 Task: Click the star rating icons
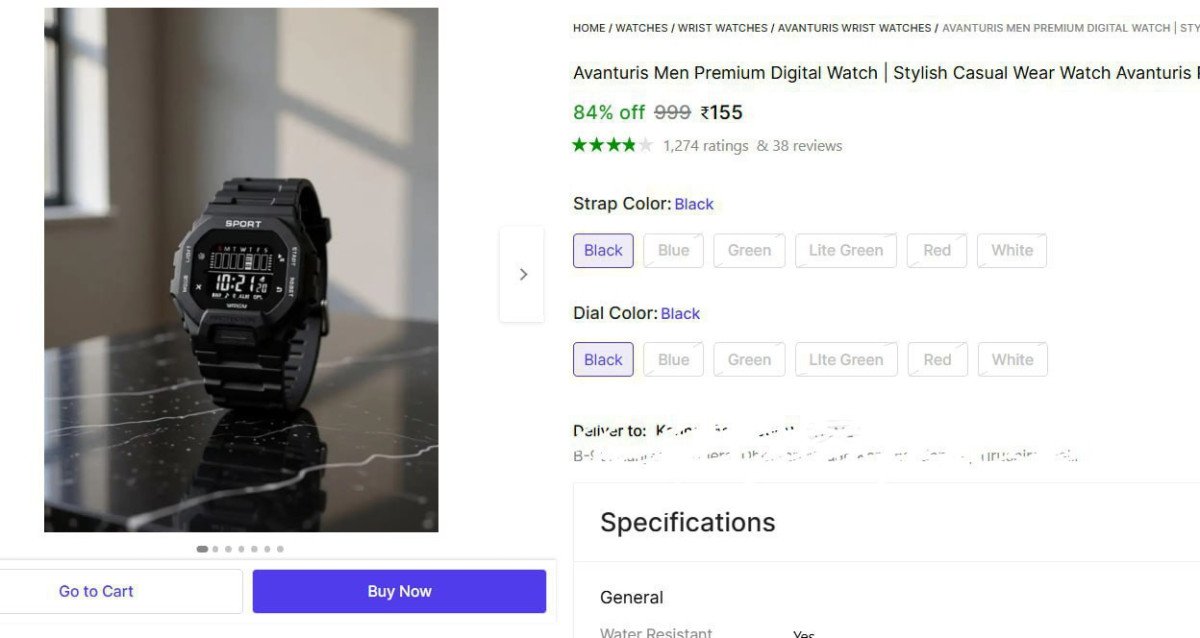[612, 145]
